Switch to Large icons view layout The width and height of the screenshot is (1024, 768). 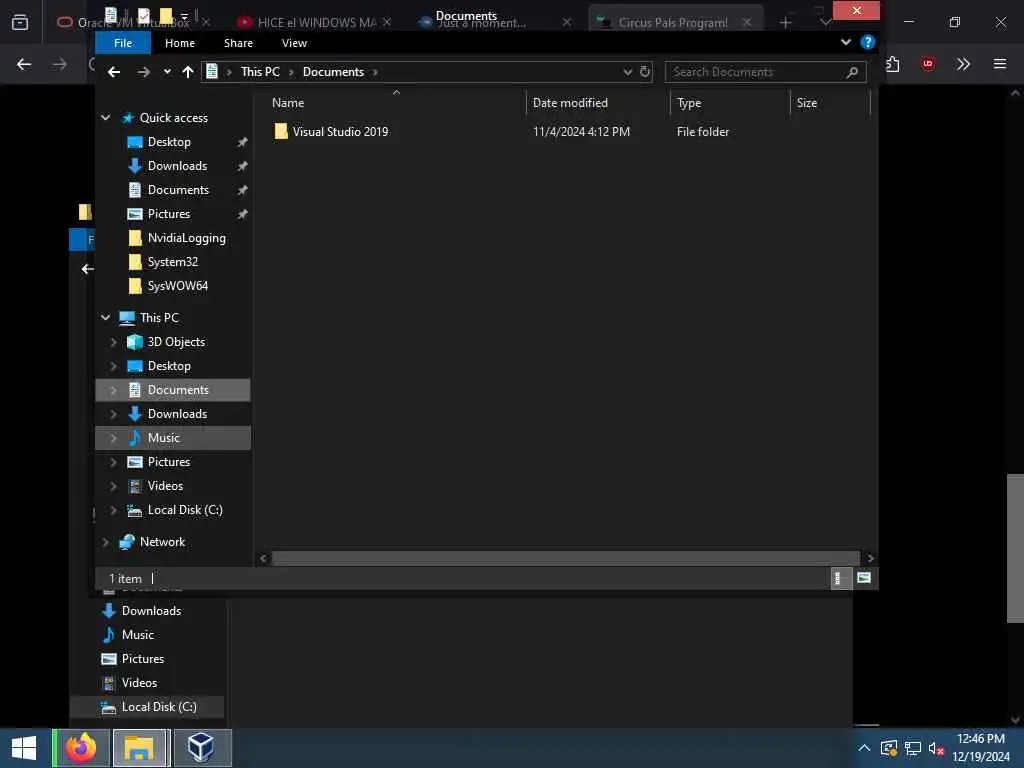pos(863,578)
